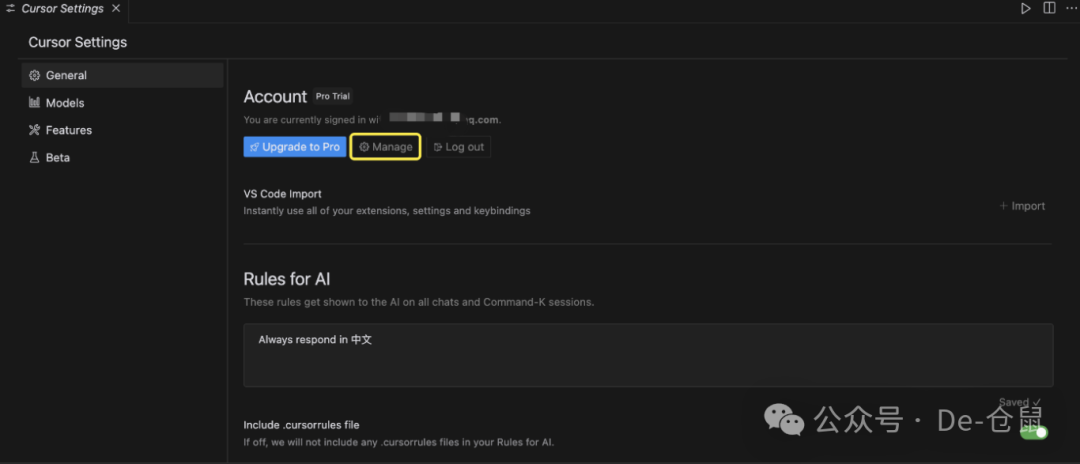Viewport: 1080px width, 464px height.
Task: Click the Cursor Settings page title
Action: coord(78,42)
